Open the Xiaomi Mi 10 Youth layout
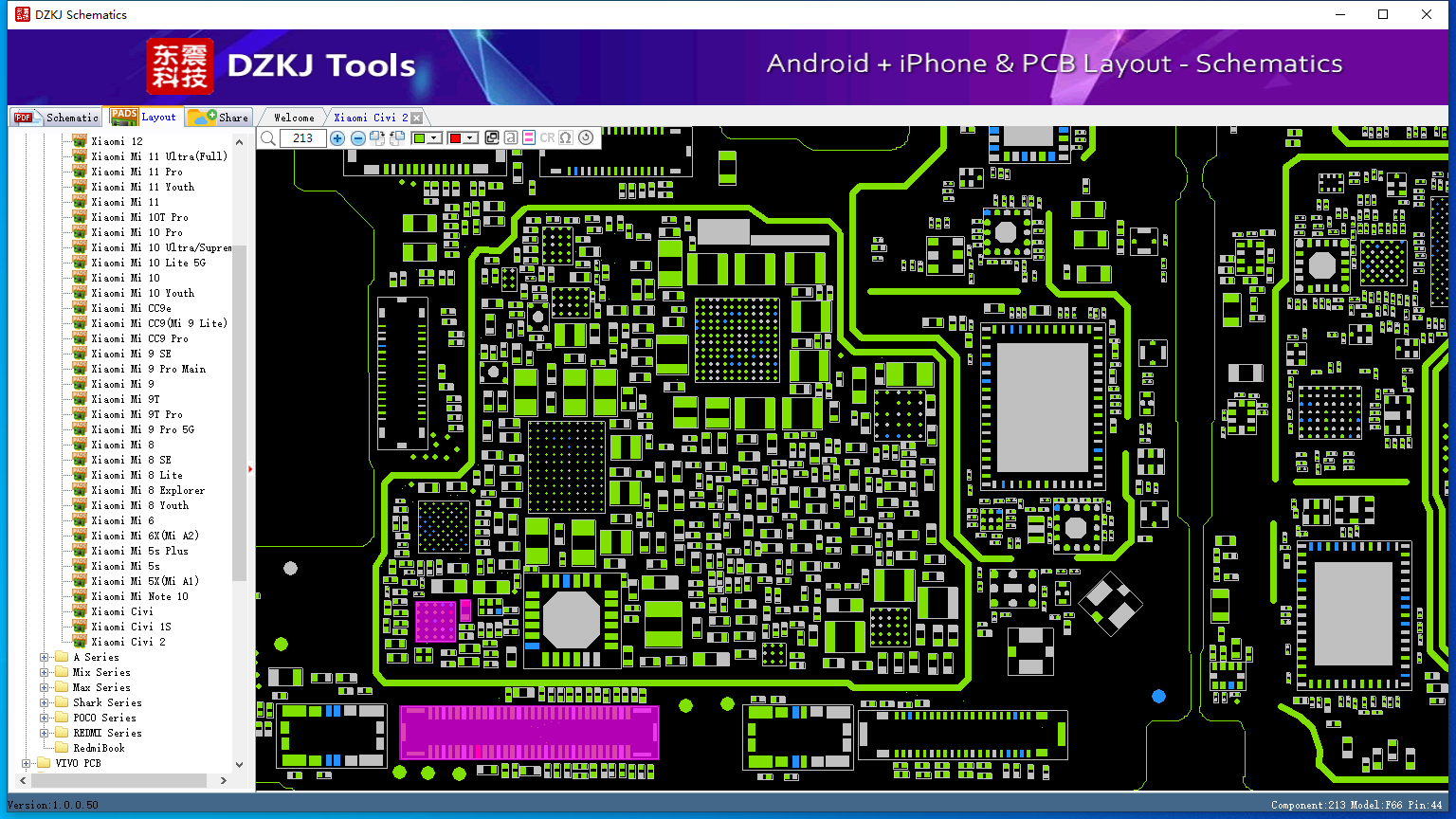The width and height of the screenshot is (1456, 819). point(142,293)
